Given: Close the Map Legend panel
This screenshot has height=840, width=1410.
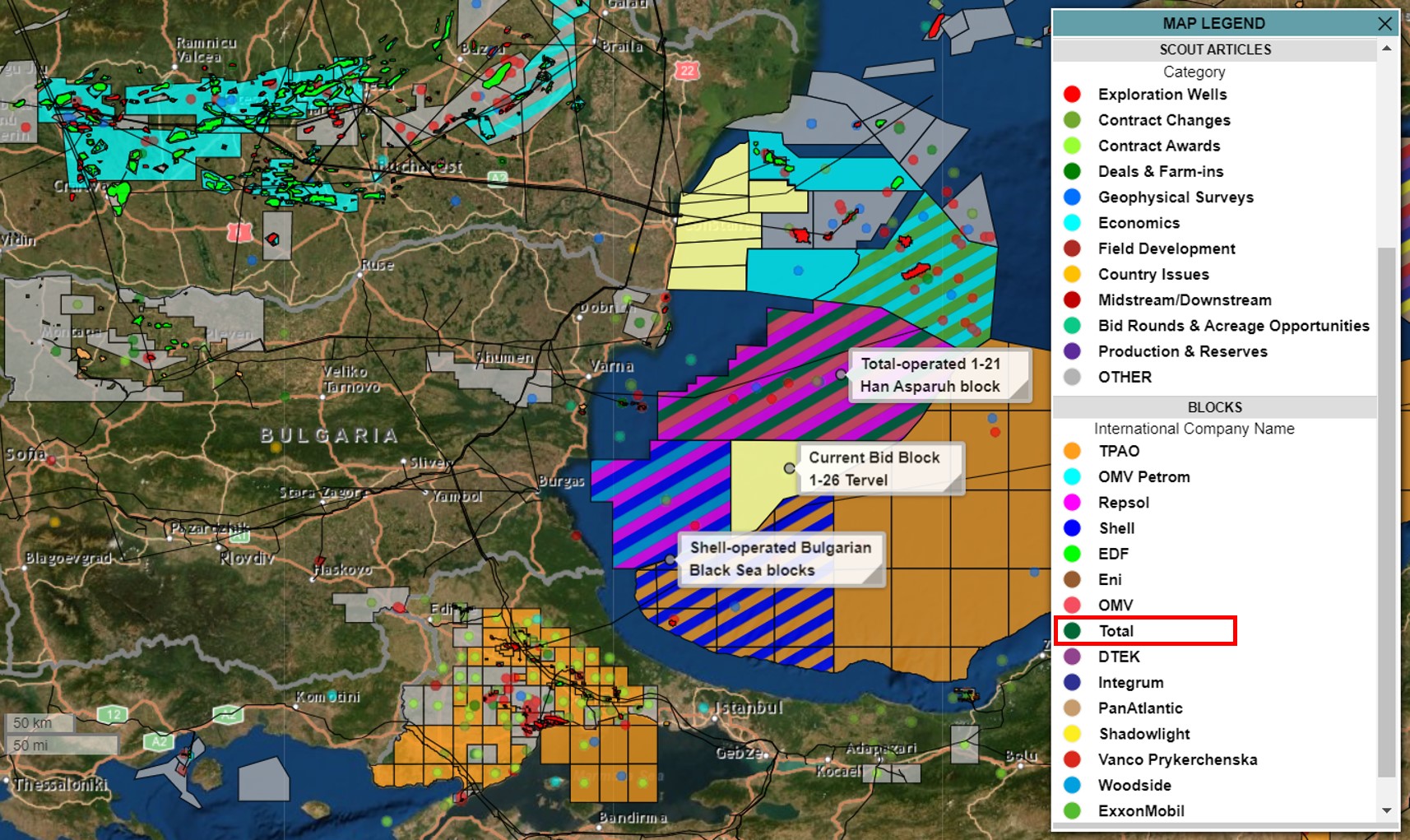Looking at the screenshot, I should point(1385,23).
